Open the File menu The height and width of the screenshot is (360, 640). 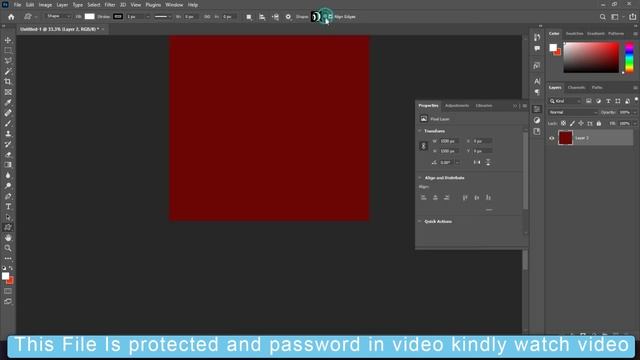click(x=17, y=5)
